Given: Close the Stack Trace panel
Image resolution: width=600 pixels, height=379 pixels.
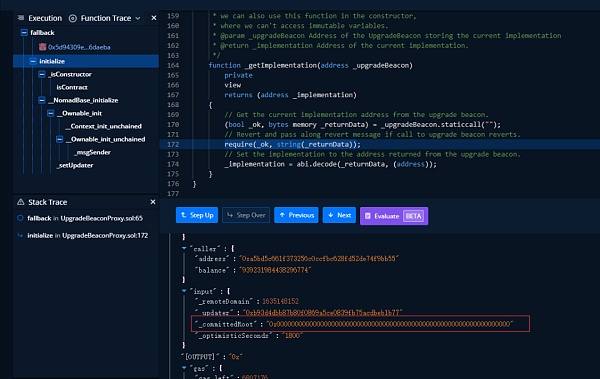Looking at the screenshot, I should click(153, 202).
